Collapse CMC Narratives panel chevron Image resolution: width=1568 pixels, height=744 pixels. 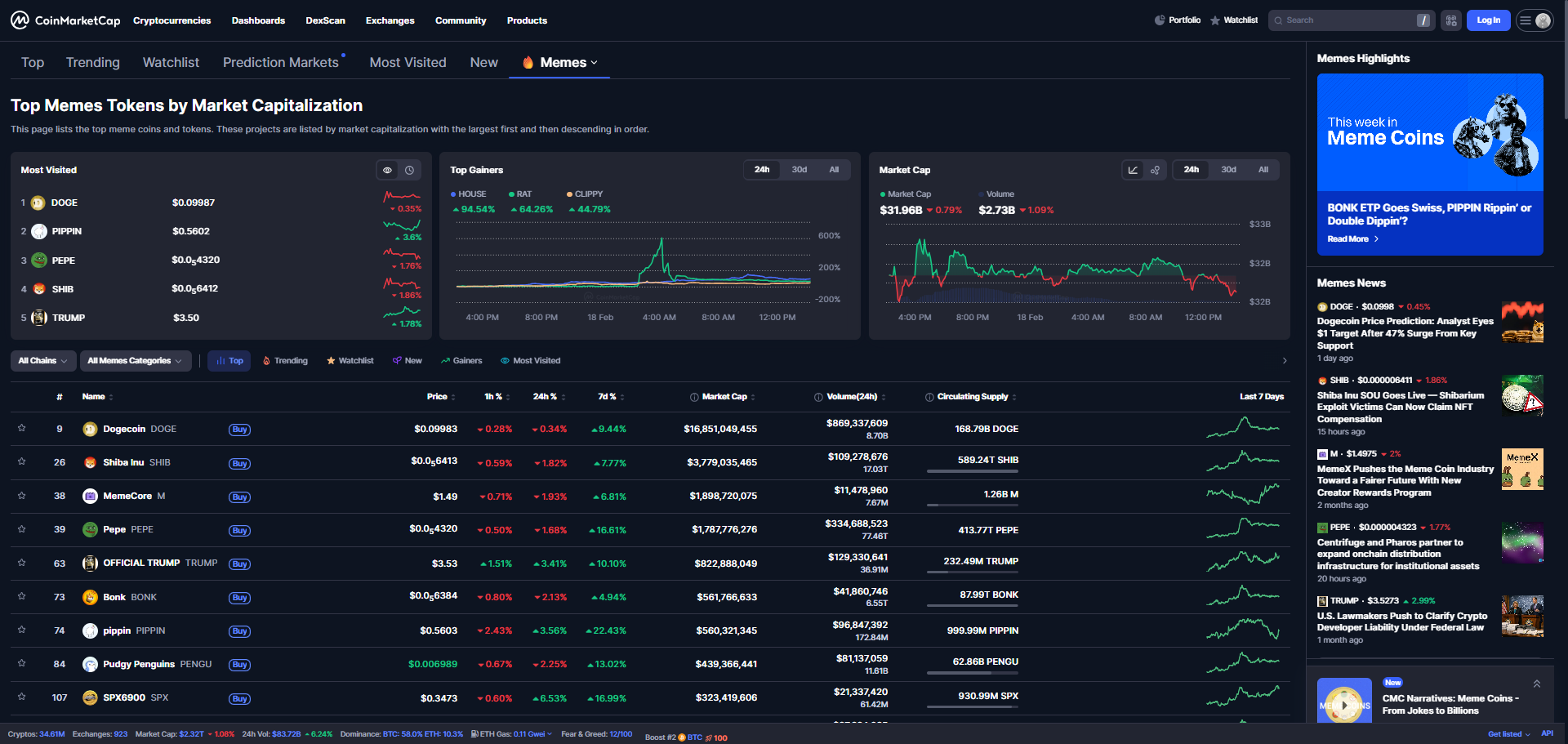click(1537, 684)
